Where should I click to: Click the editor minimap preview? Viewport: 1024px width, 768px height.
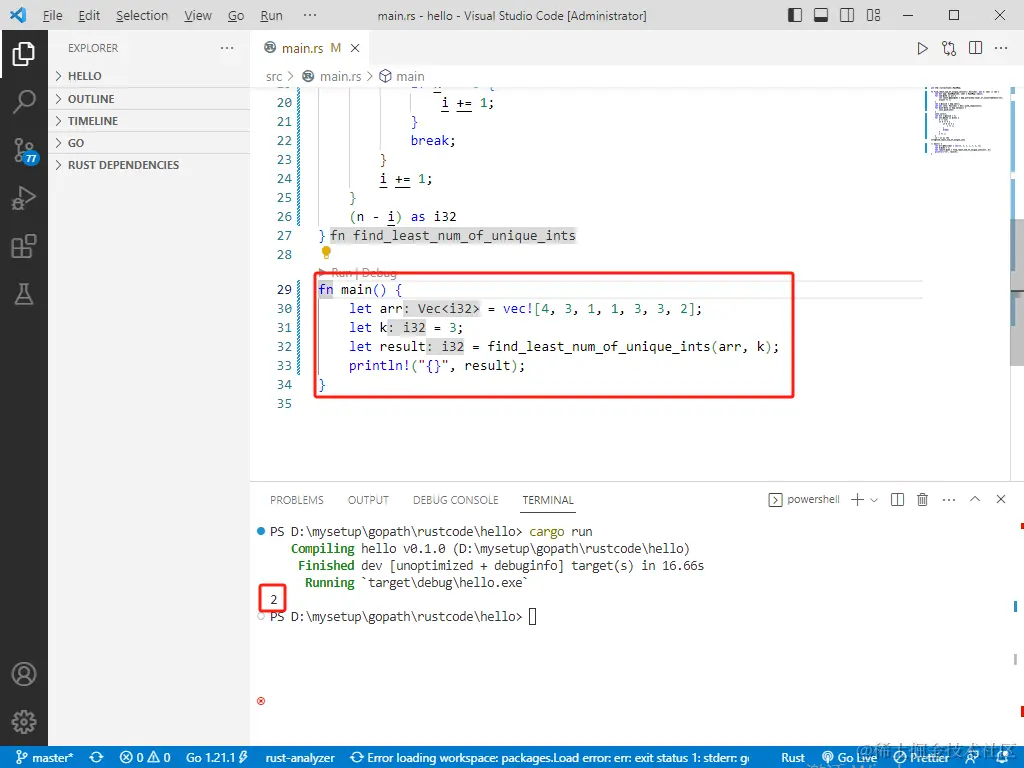965,121
